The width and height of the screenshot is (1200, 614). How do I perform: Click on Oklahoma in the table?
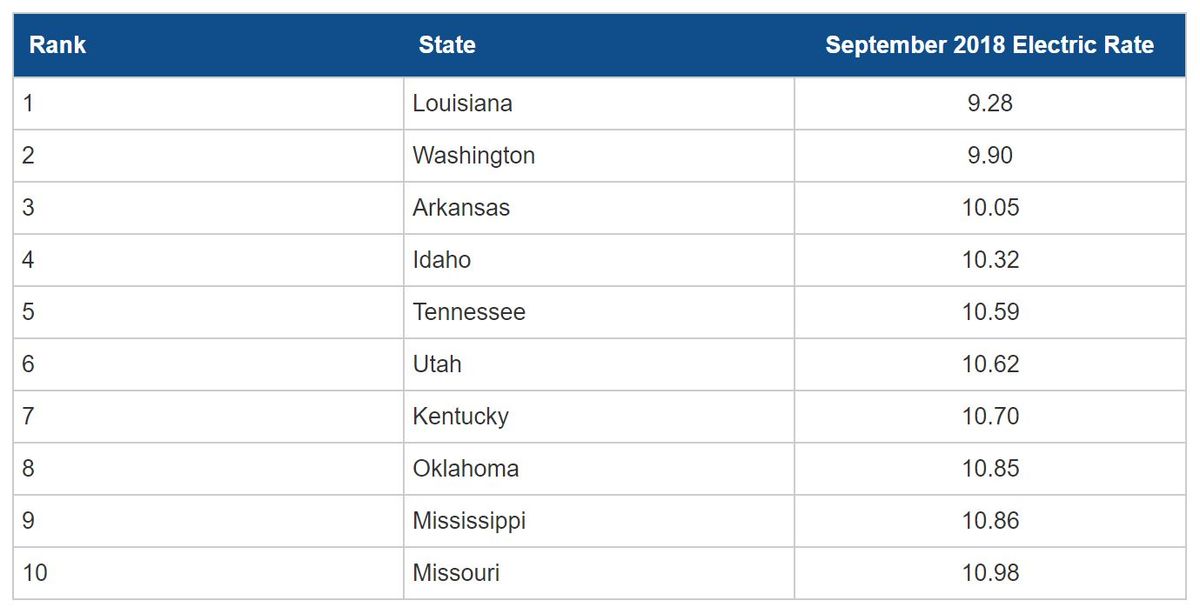465,468
